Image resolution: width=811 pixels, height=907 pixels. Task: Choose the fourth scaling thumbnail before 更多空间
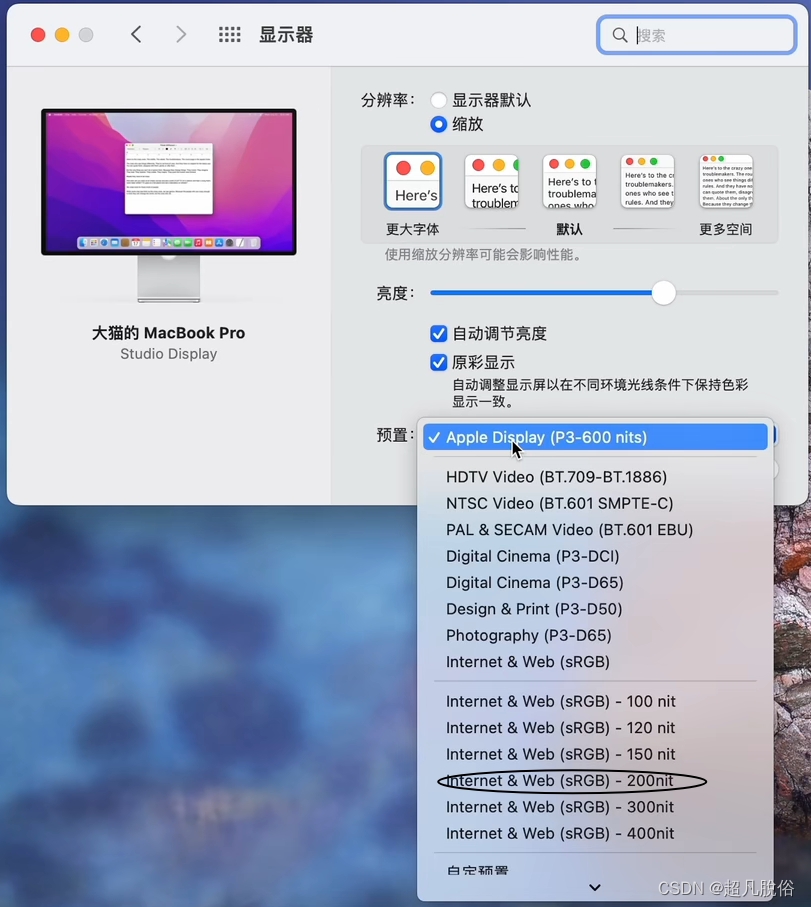(648, 182)
